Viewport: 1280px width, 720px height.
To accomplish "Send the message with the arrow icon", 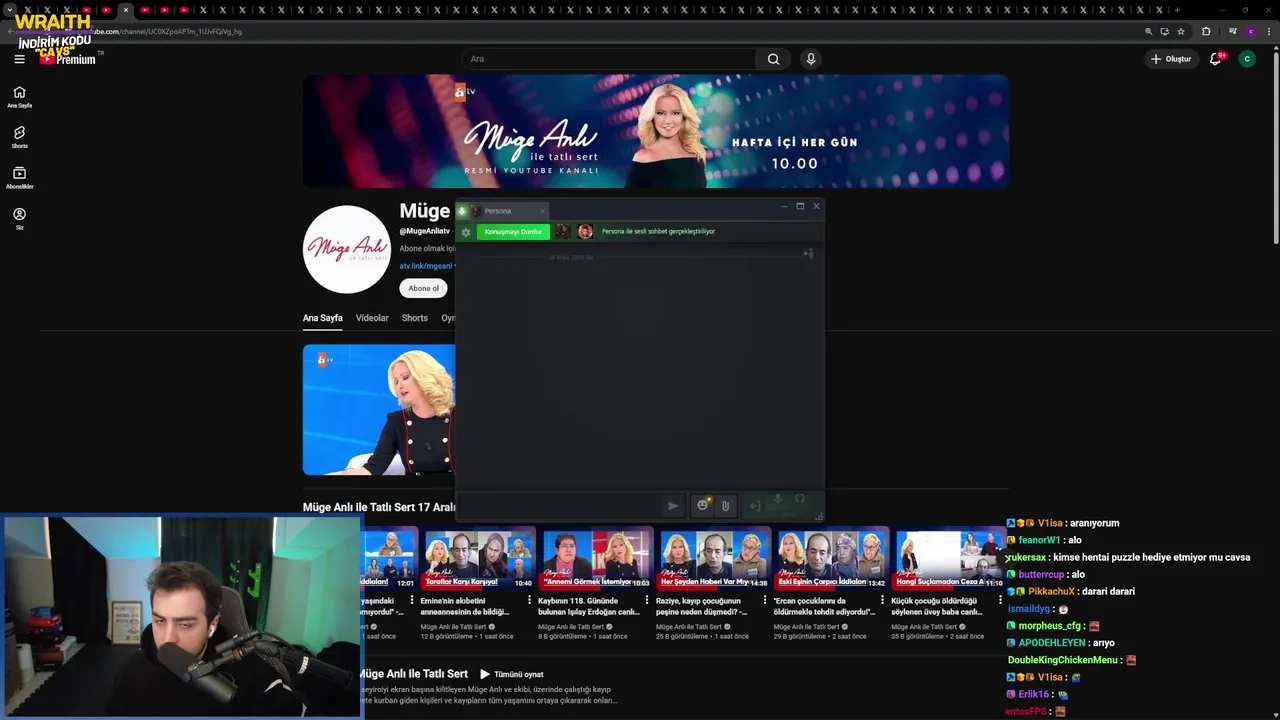I will pyautogui.click(x=672, y=506).
